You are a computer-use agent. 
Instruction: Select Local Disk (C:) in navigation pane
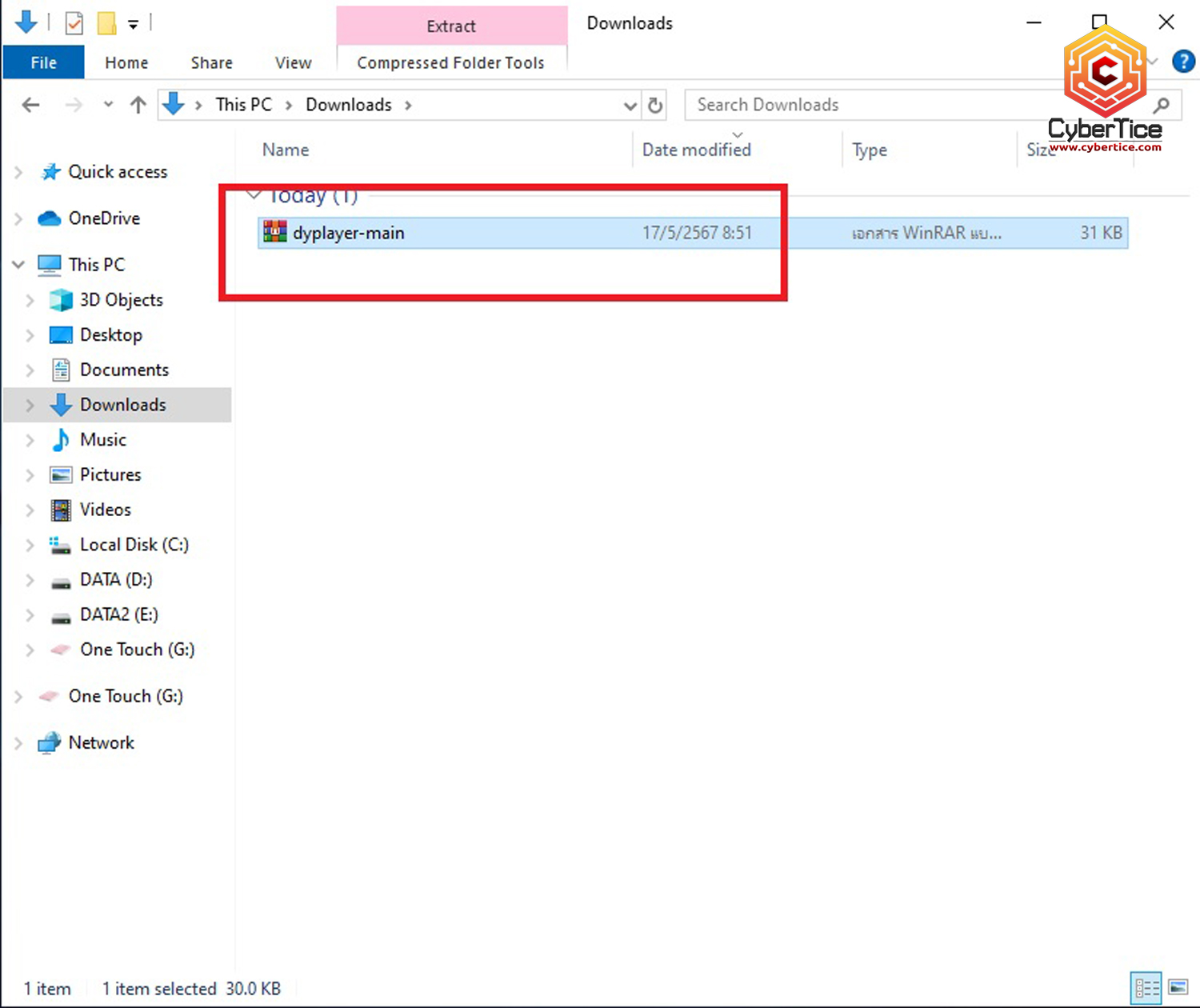[134, 545]
